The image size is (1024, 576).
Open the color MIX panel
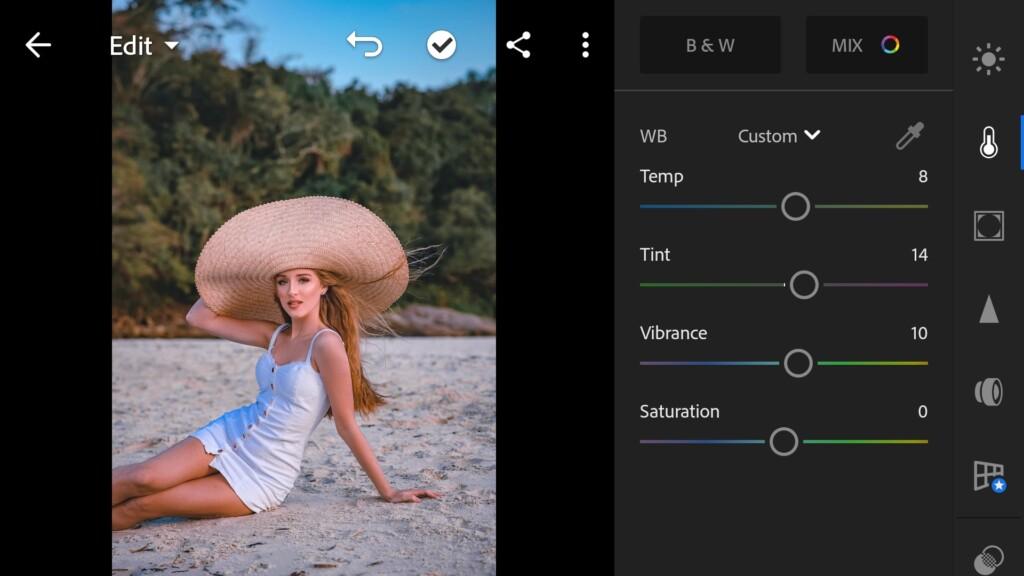point(867,45)
